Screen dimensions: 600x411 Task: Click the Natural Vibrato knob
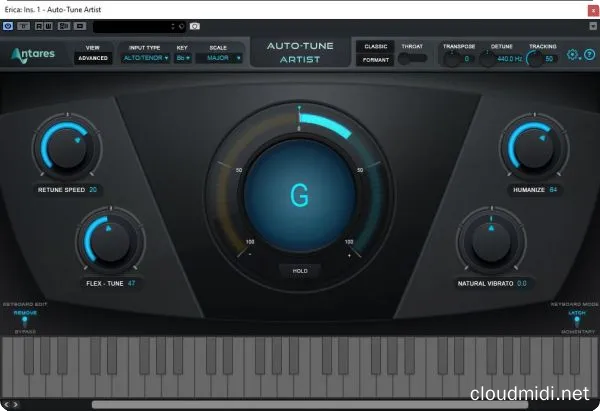click(x=491, y=240)
